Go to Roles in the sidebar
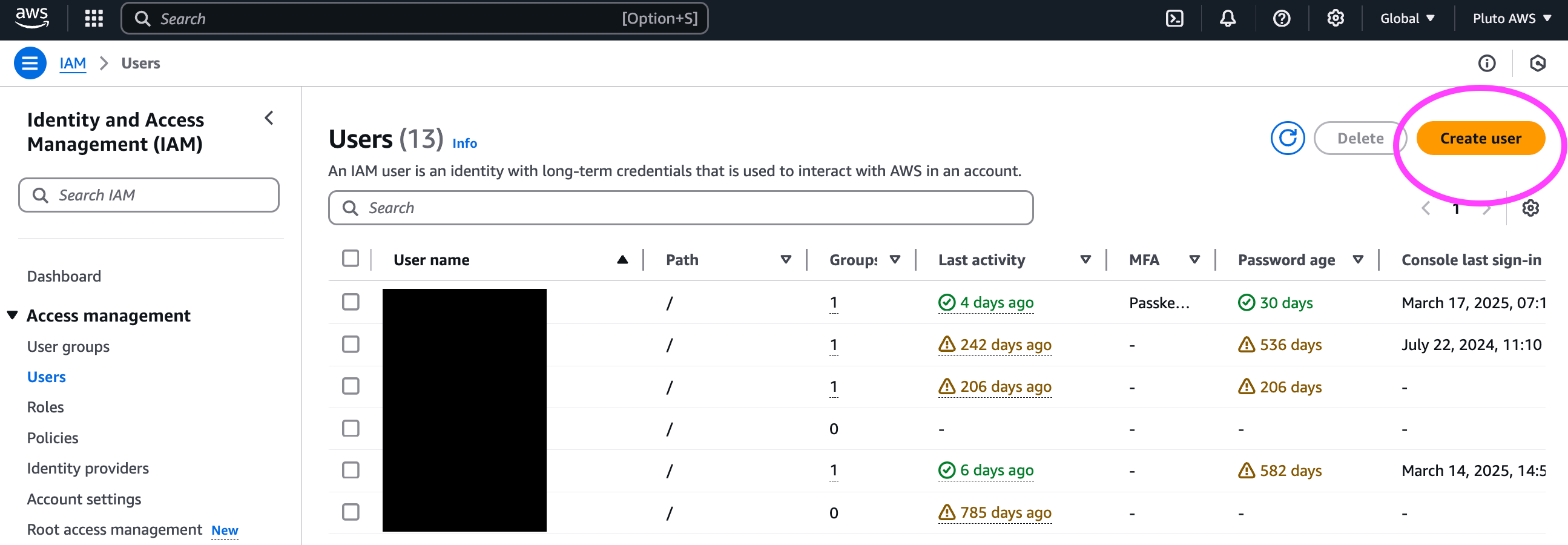Viewport: 1568px width, 545px height. (45, 407)
